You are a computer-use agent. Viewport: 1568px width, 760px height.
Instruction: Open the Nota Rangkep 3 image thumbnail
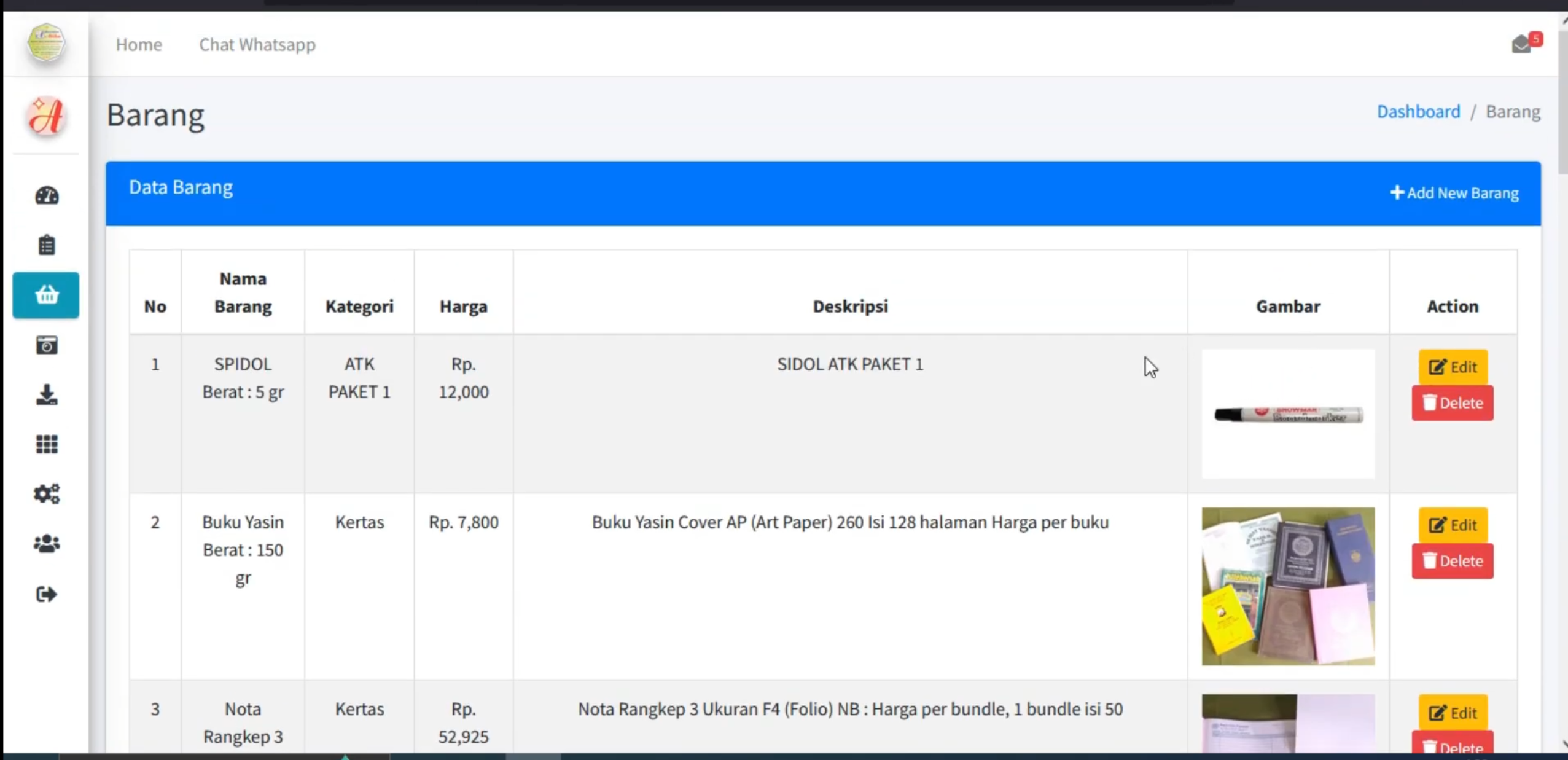(1288, 724)
